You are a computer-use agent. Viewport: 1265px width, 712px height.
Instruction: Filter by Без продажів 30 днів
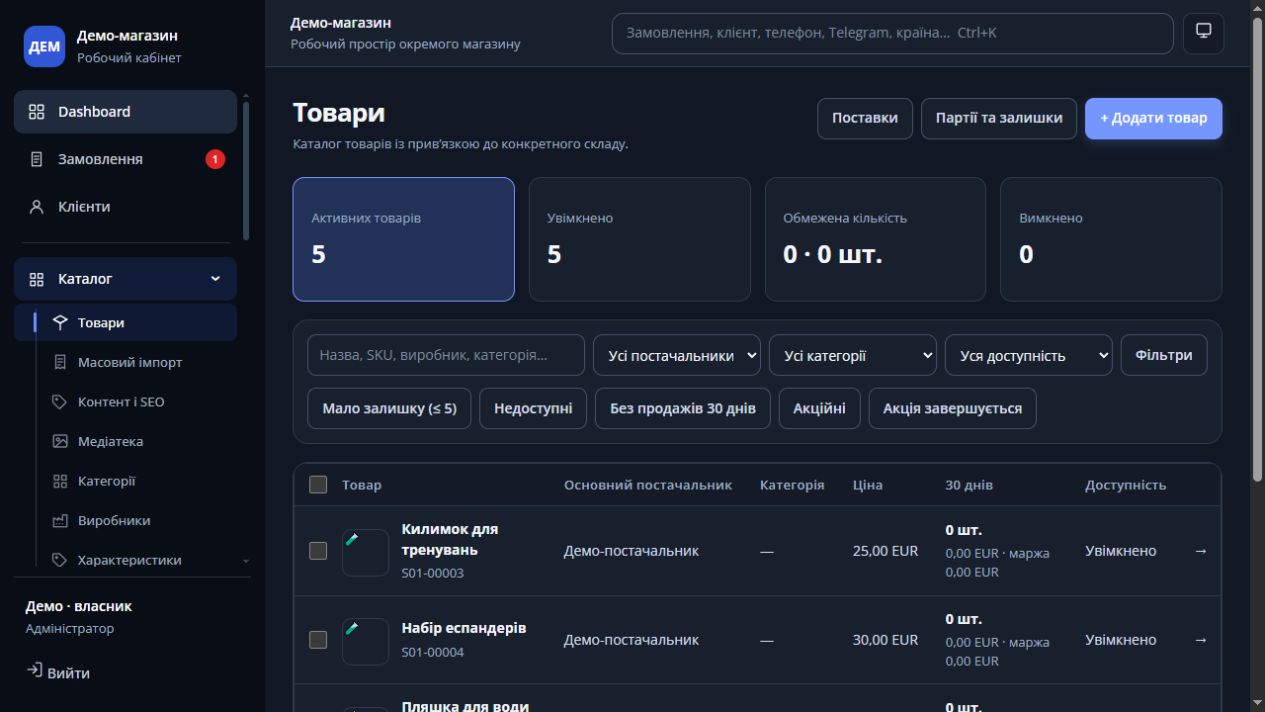coord(683,408)
